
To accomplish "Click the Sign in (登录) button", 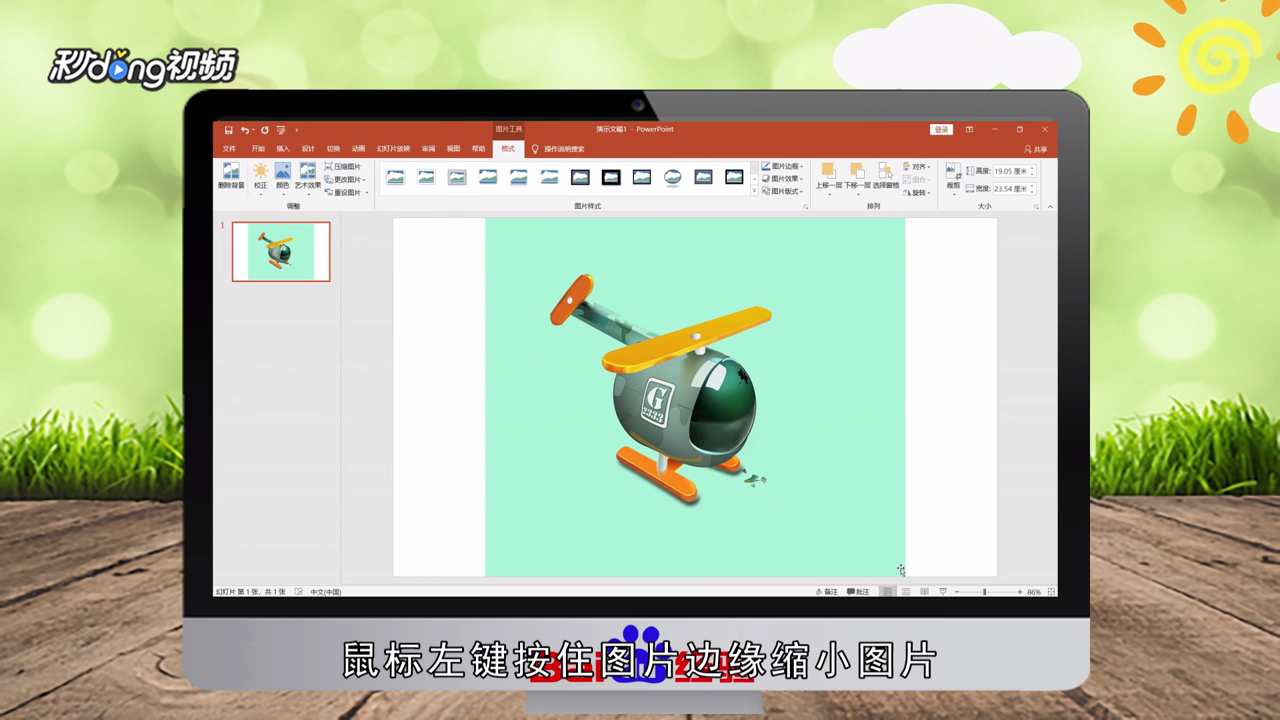I will (x=942, y=129).
